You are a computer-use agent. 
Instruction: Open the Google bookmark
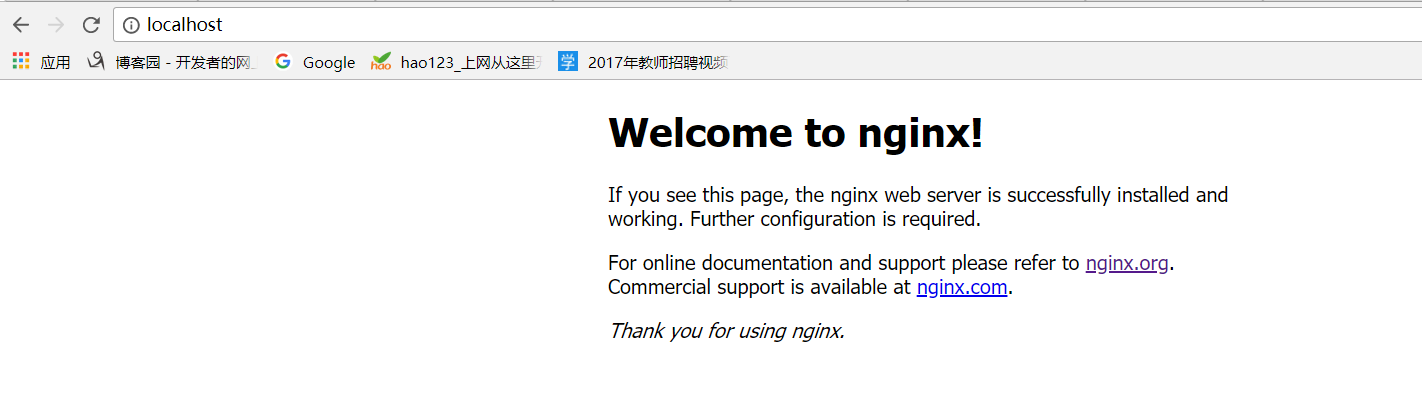click(x=329, y=62)
